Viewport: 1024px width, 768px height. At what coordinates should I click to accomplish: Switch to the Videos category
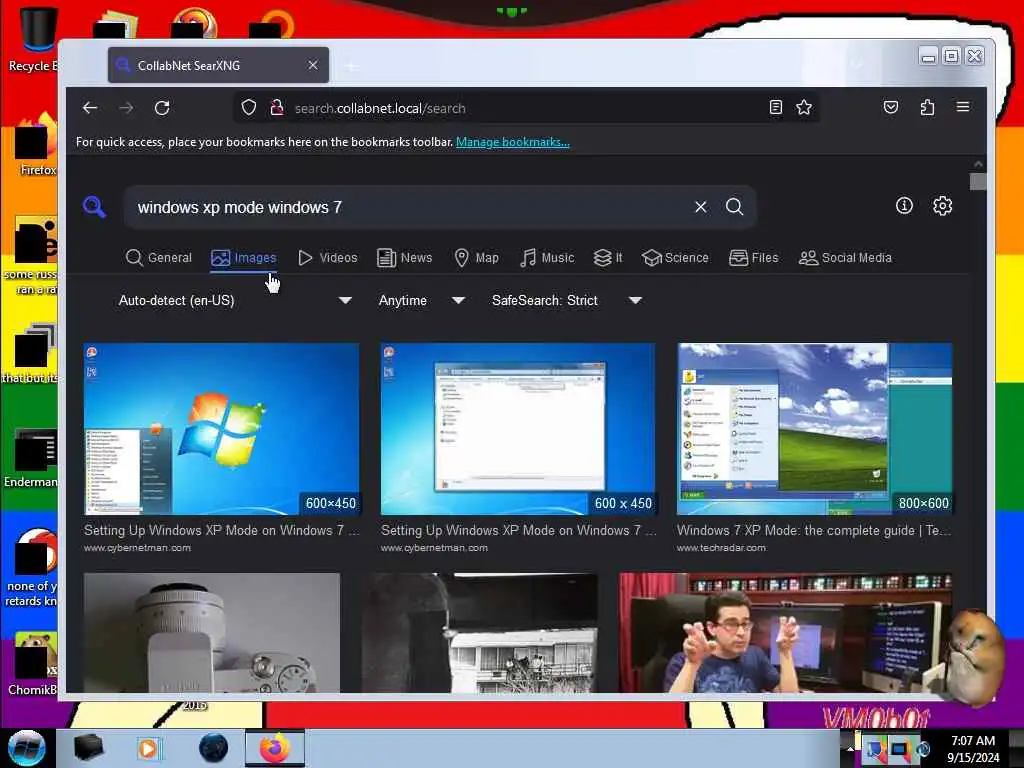pyautogui.click(x=327, y=257)
